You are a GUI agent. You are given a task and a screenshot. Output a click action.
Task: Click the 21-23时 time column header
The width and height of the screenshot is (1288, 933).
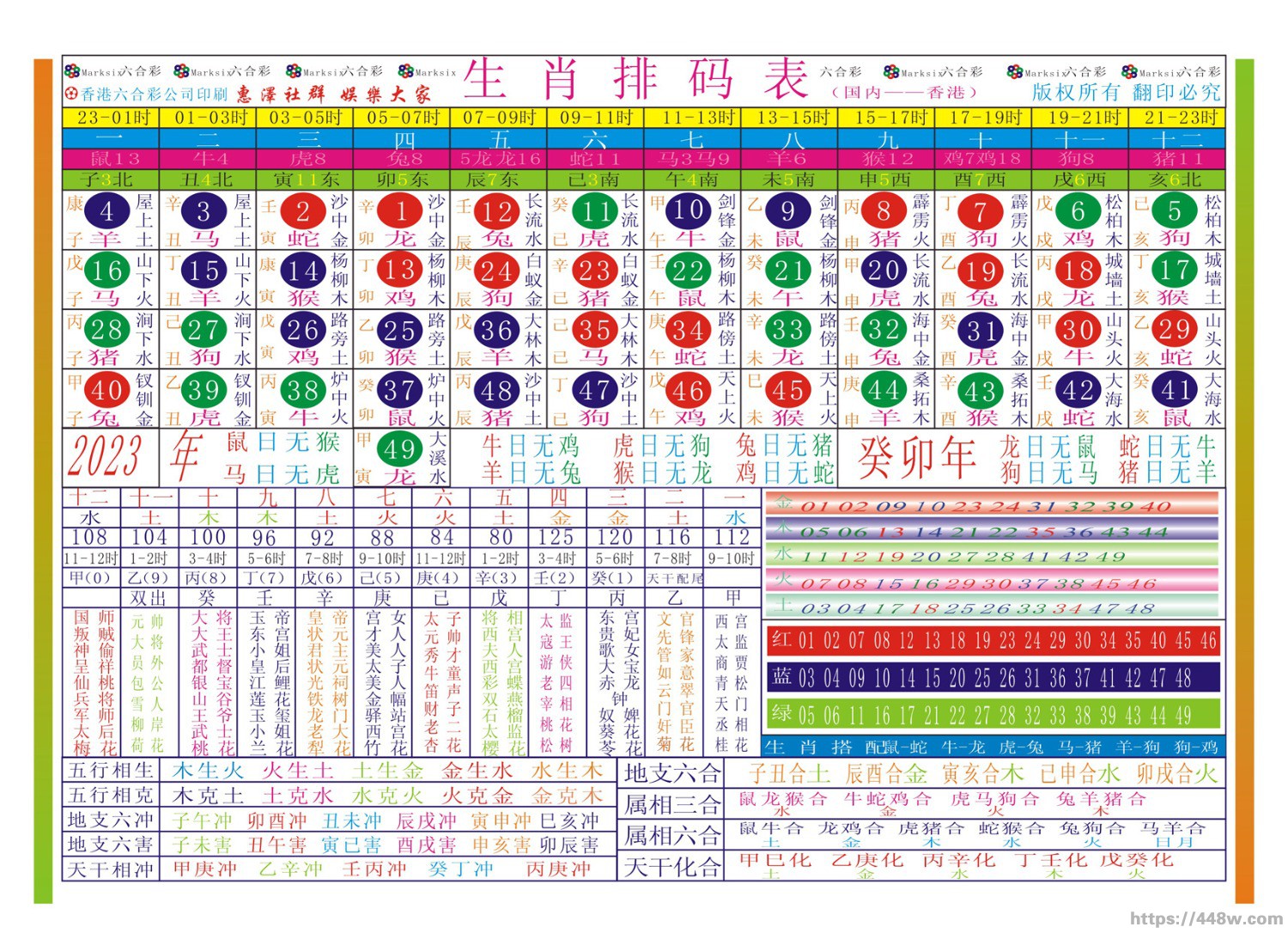pos(1176,118)
